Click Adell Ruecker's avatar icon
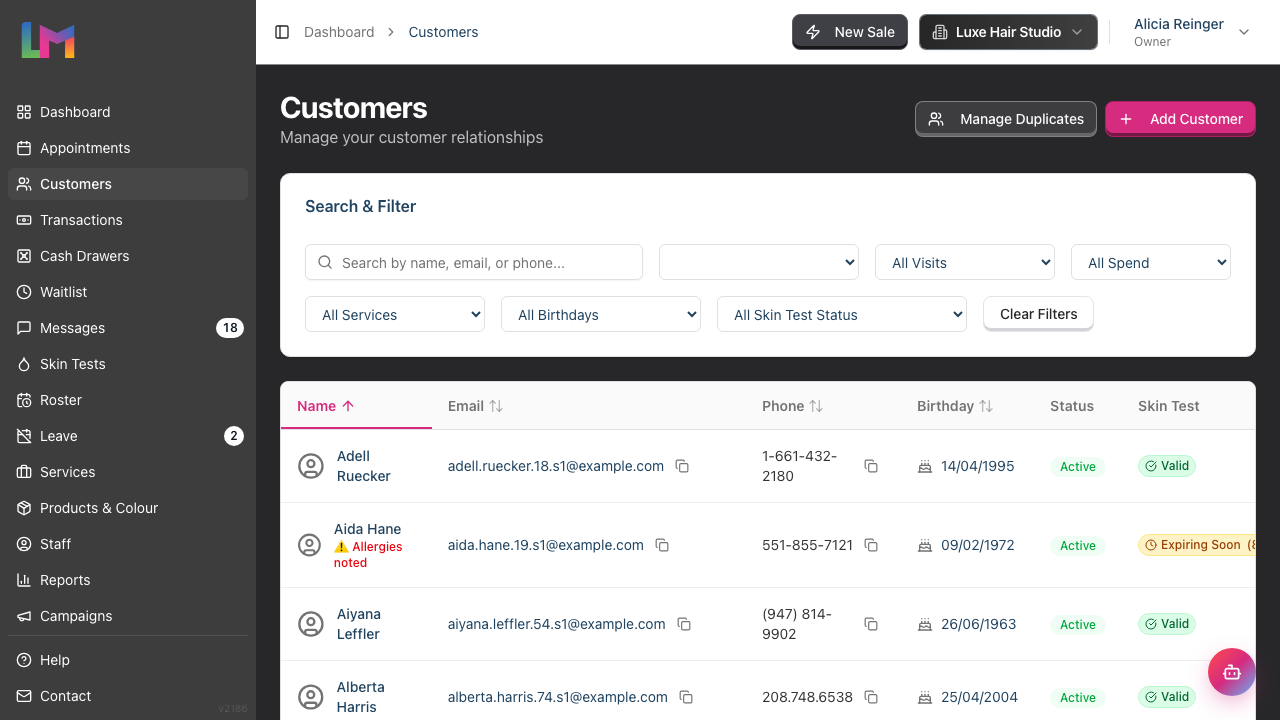1280x720 pixels. point(311,466)
